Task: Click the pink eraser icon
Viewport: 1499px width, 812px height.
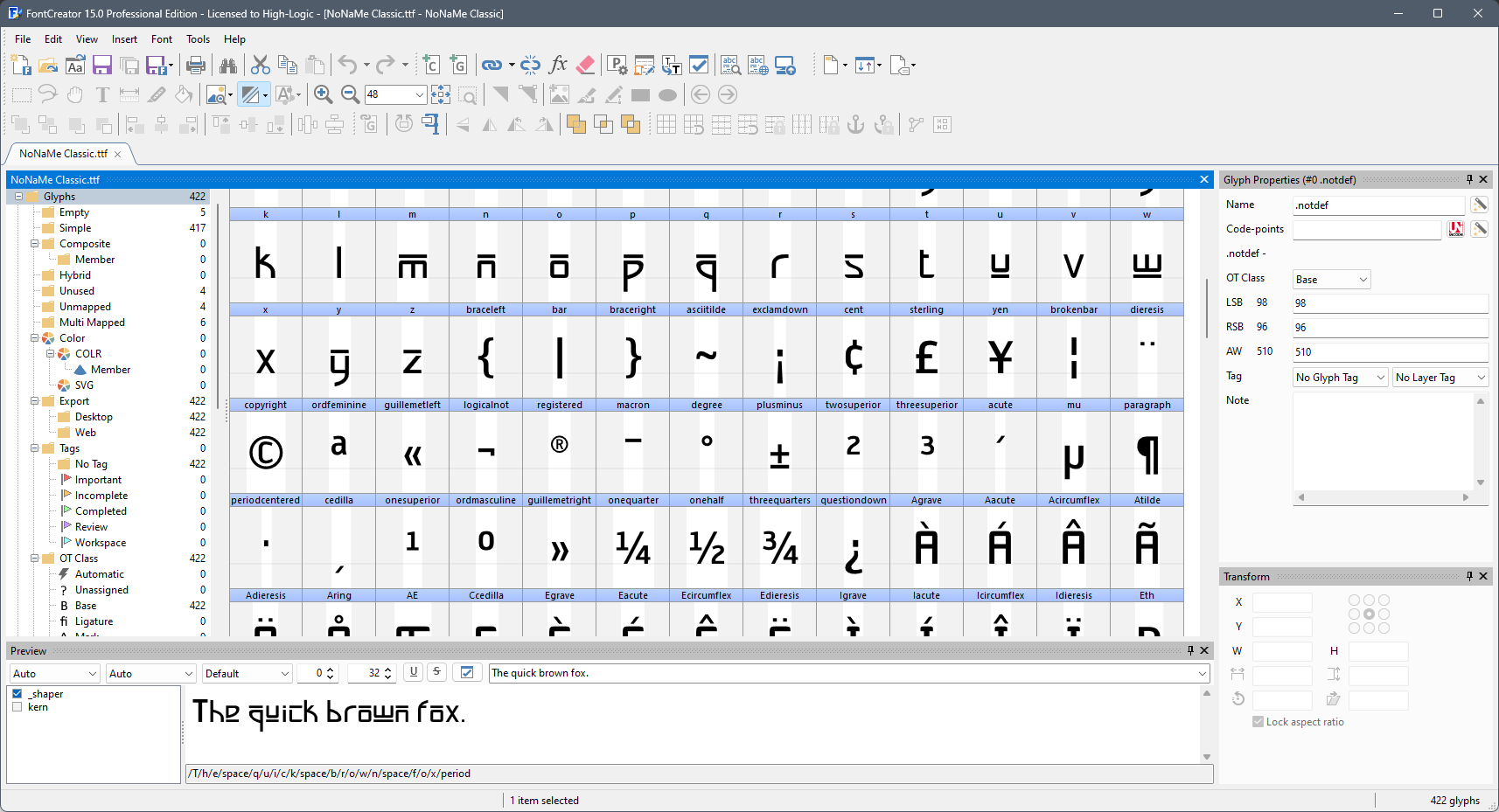Action: [586, 65]
